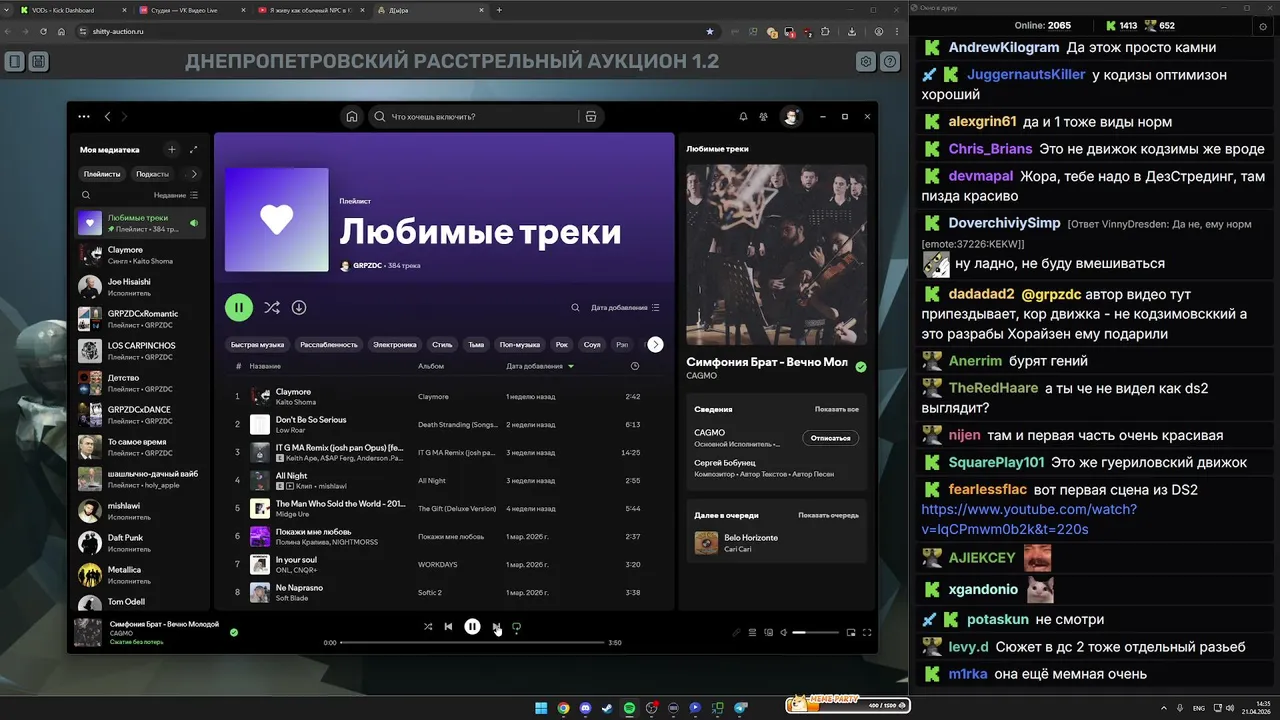Open Friend Activity icon in Spotify

click(x=764, y=117)
